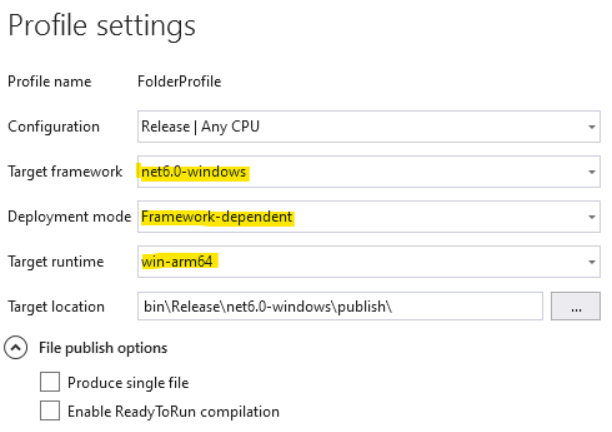Collapse the File publish options chevron icon
Screen dimensions: 612x432
pos(17,348)
